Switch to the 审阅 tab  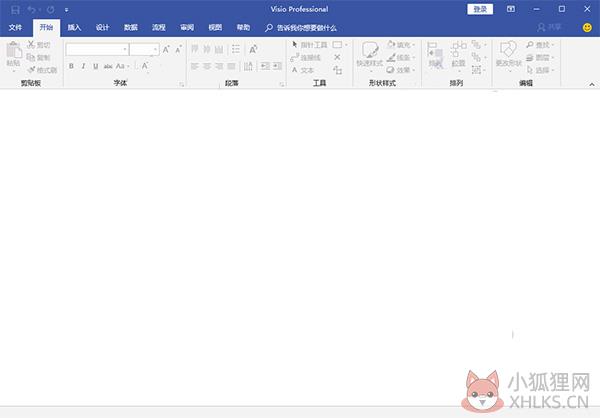click(187, 28)
